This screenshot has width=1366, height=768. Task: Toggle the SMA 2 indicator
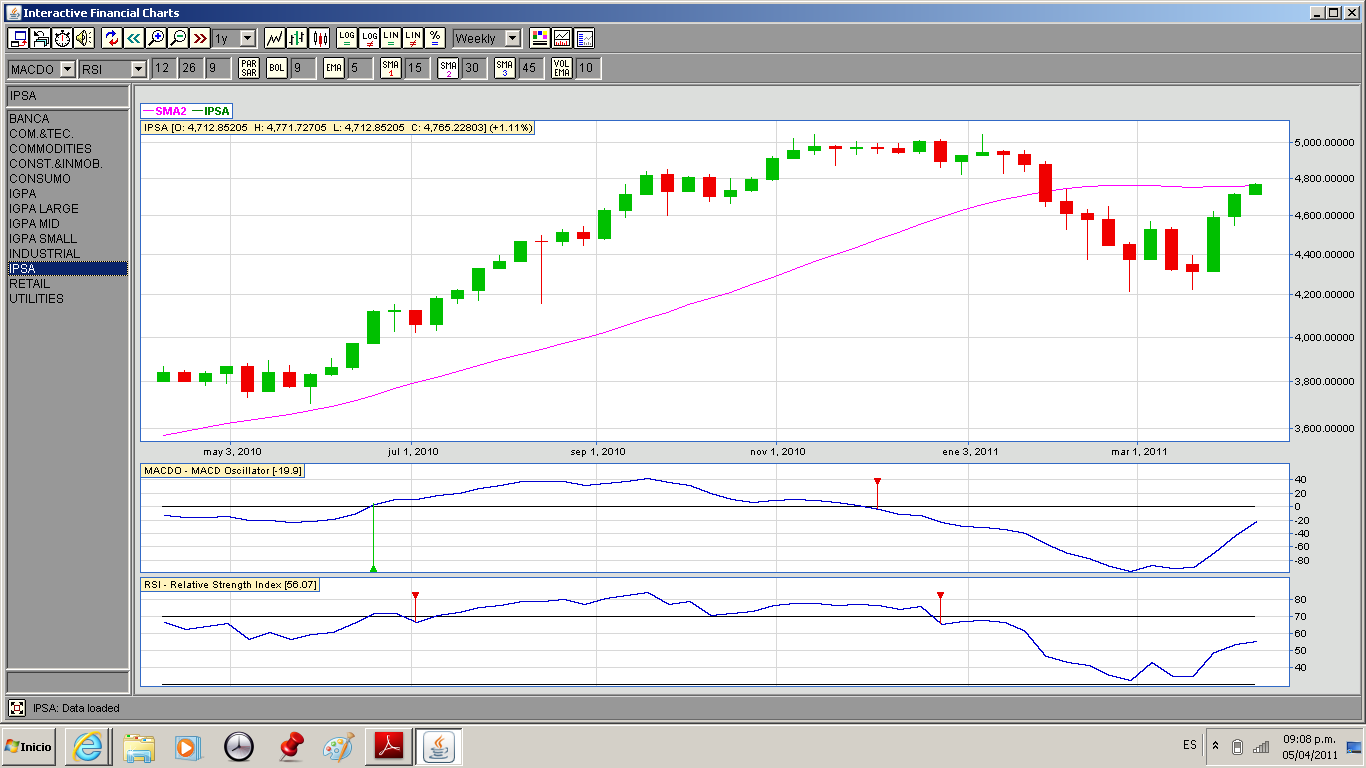click(449, 68)
